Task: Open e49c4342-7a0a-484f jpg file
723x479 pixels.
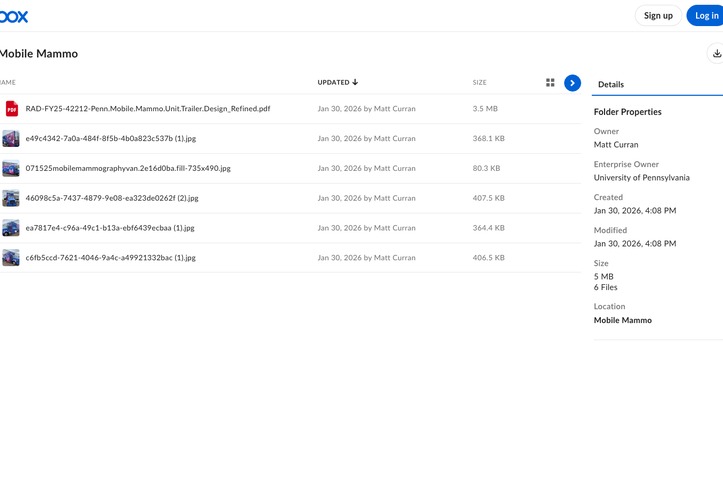Action: pos(111,138)
